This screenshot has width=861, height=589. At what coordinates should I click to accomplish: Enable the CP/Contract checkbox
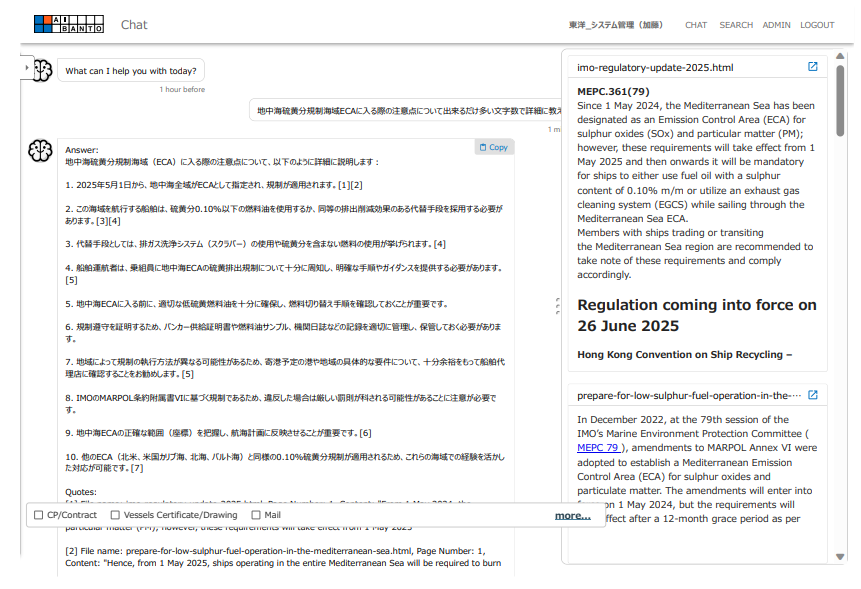pos(39,515)
